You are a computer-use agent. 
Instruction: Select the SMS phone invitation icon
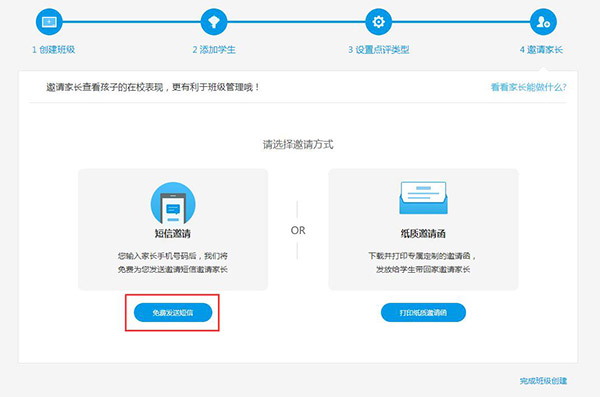[x=173, y=203]
